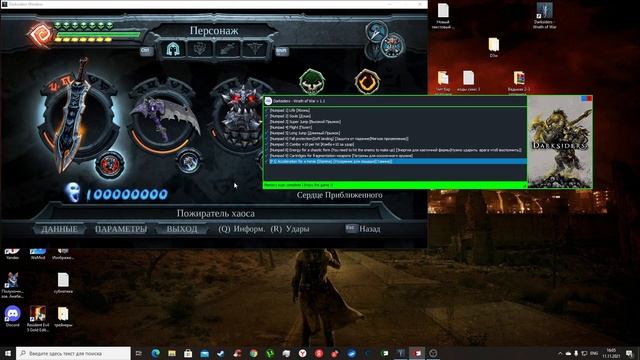
Task: Click the green skull mask item
Action: click(x=312, y=82)
